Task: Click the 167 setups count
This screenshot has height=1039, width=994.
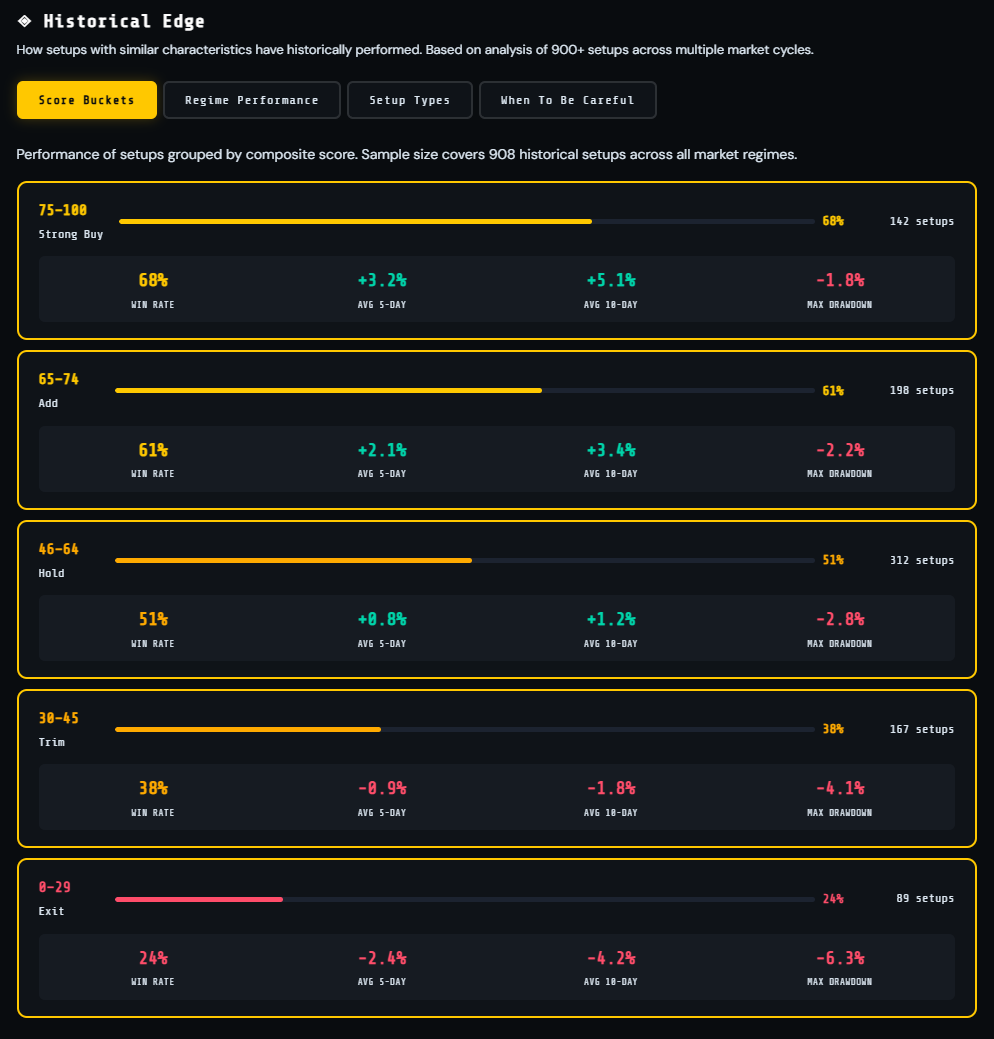Action: [x=922, y=729]
